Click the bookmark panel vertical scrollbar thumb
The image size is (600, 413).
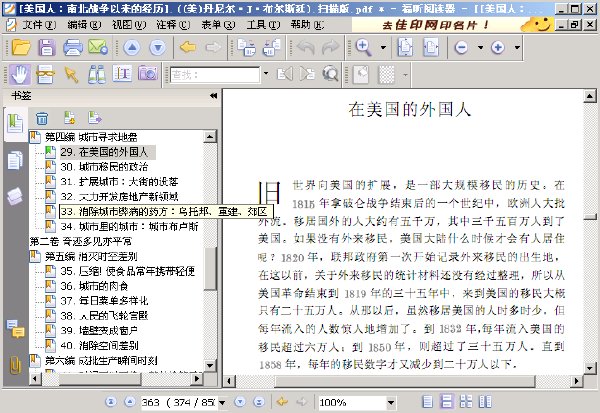(210, 269)
